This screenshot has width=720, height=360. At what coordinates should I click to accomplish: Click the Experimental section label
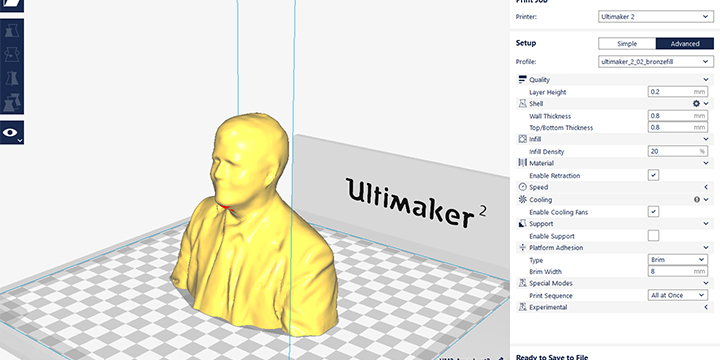pyautogui.click(x=548, y=307)
